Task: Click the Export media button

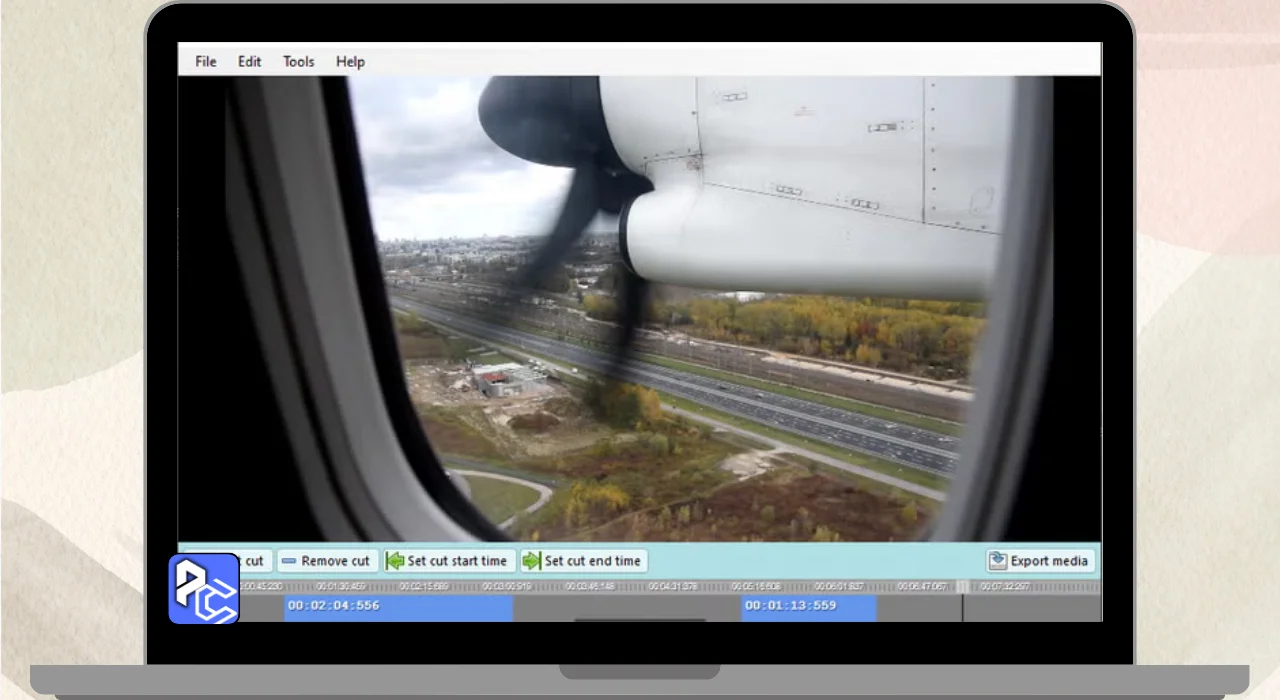Action: [x=1040, y=561]
